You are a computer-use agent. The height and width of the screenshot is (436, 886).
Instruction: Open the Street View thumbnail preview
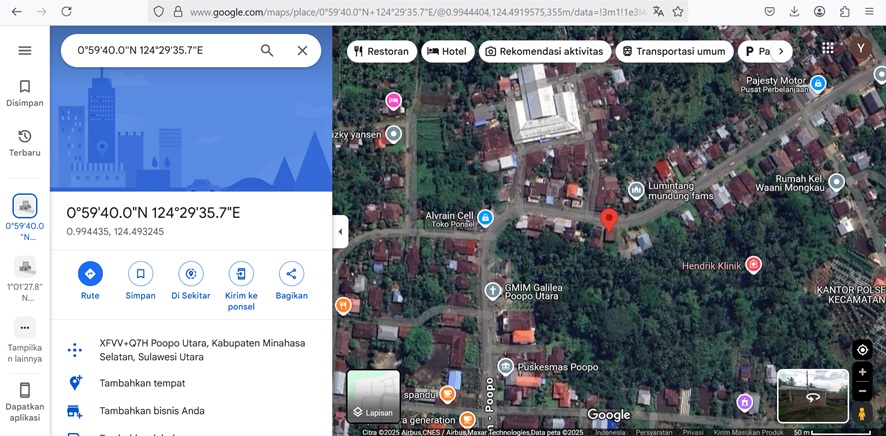812,395
